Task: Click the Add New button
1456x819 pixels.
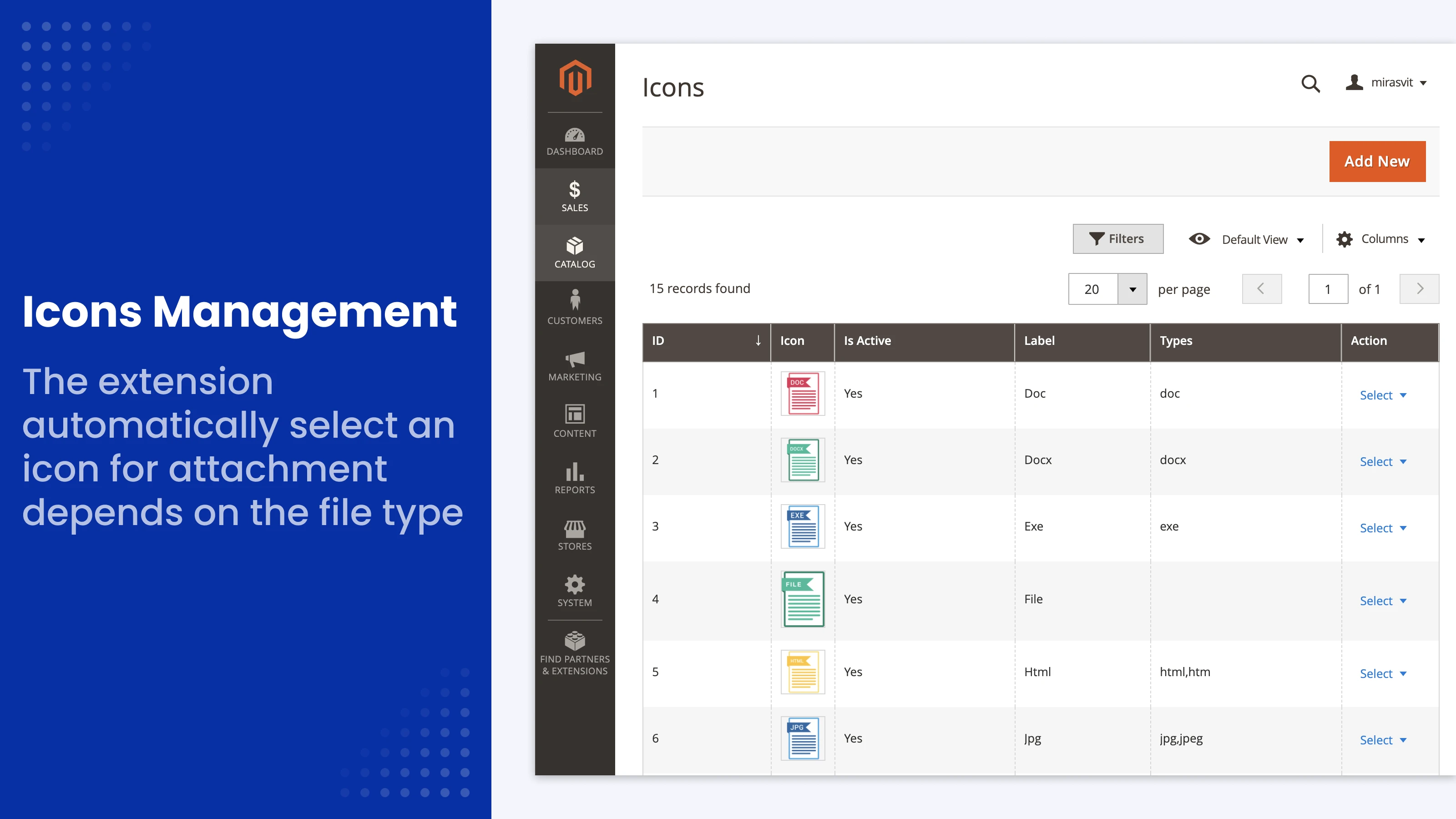Action: [1377, 161]
